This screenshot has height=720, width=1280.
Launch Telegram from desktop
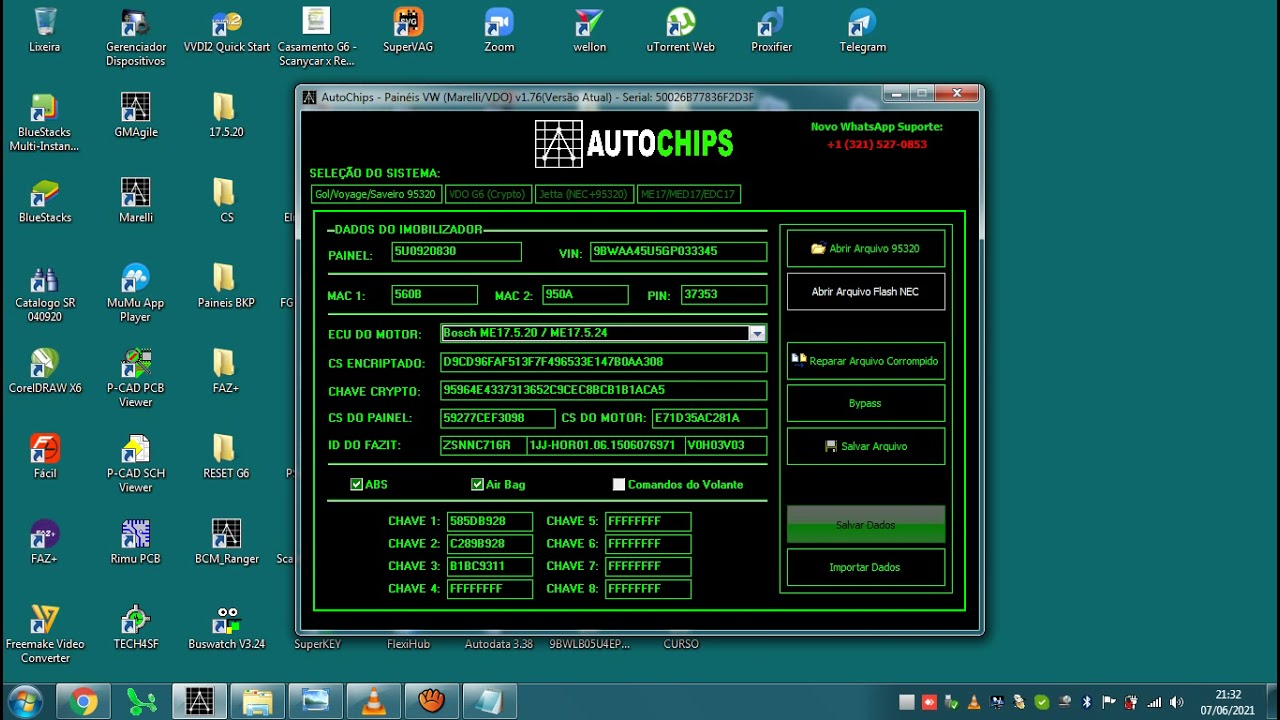pos(863,30)
